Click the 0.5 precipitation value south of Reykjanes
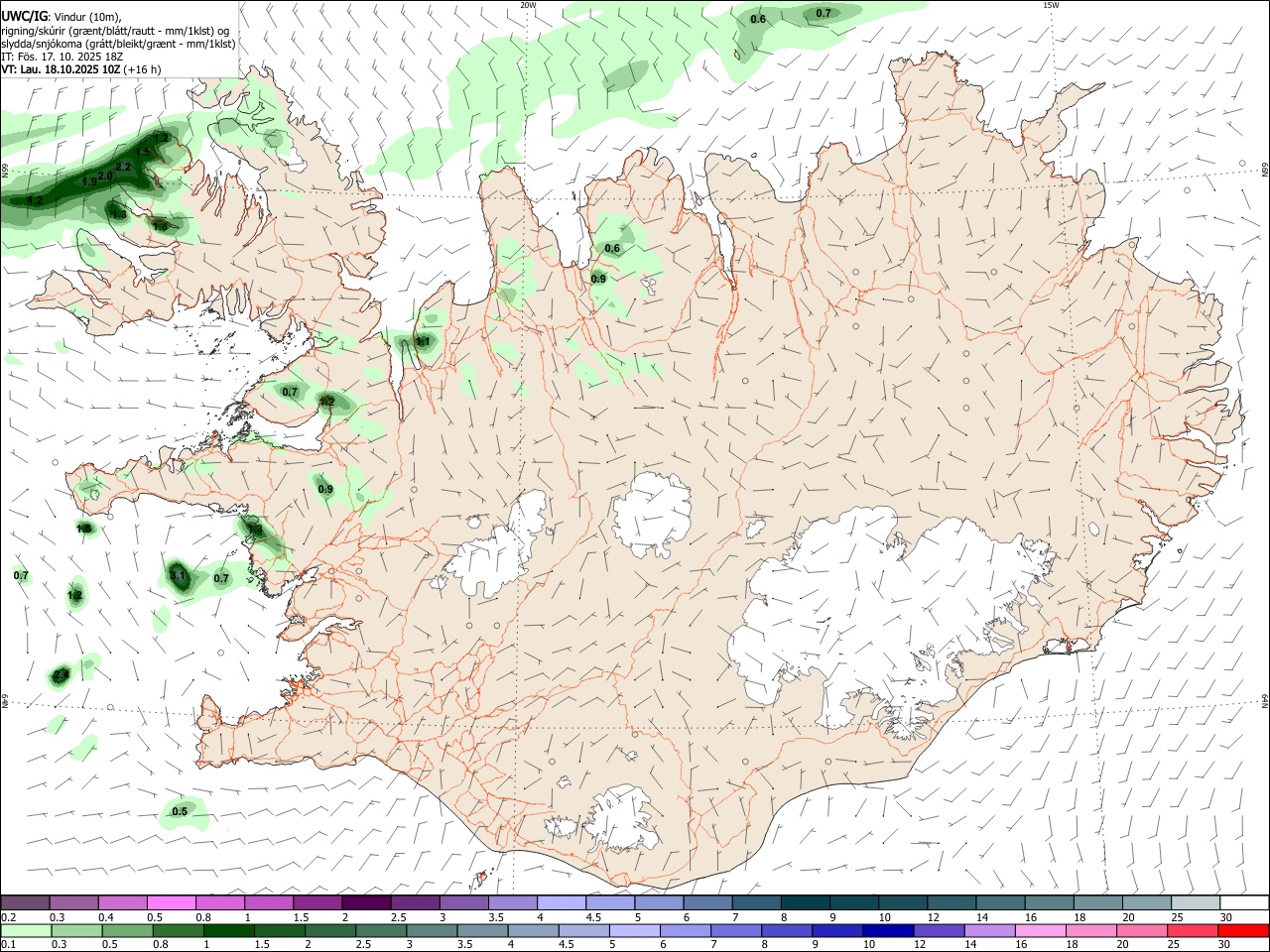The height and width of the screenshot is (952, 1270). click(180, 812)
